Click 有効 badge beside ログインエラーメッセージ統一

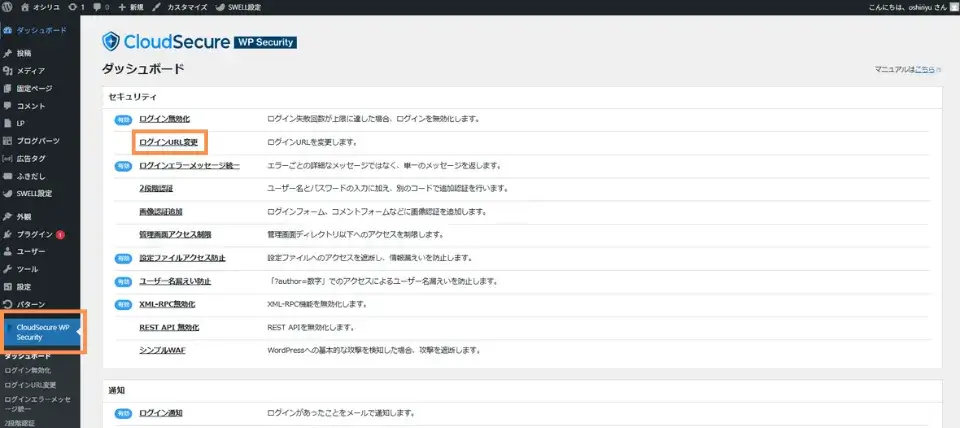[x=123, y=166]
